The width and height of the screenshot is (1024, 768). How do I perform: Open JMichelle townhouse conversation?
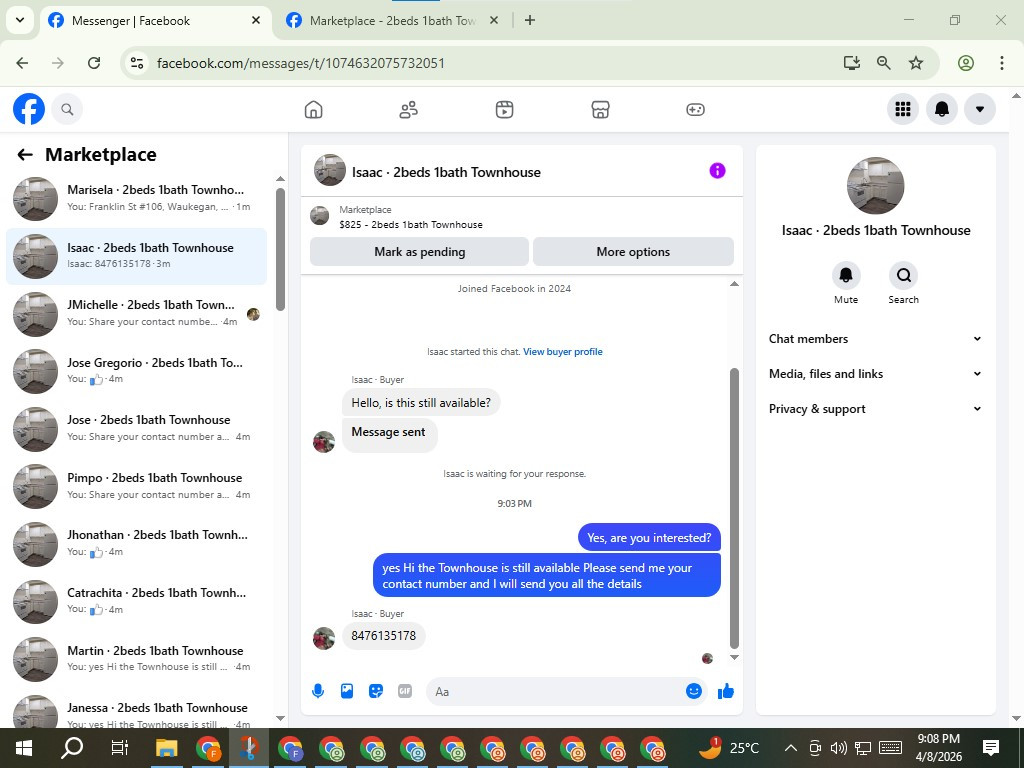[136, 313]
